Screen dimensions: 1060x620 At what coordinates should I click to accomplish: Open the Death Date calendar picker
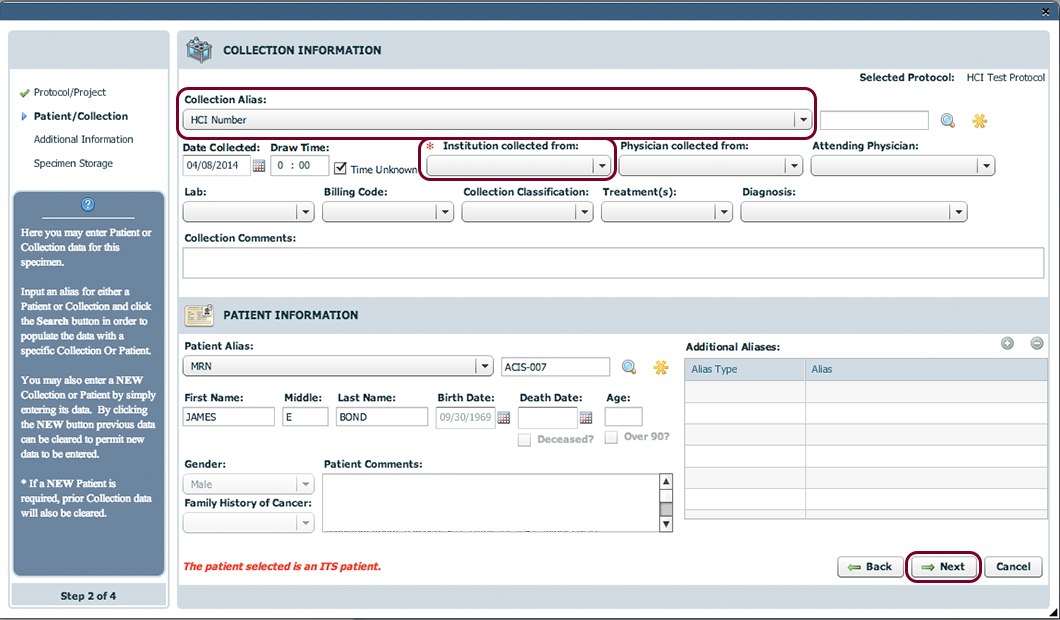586,417
